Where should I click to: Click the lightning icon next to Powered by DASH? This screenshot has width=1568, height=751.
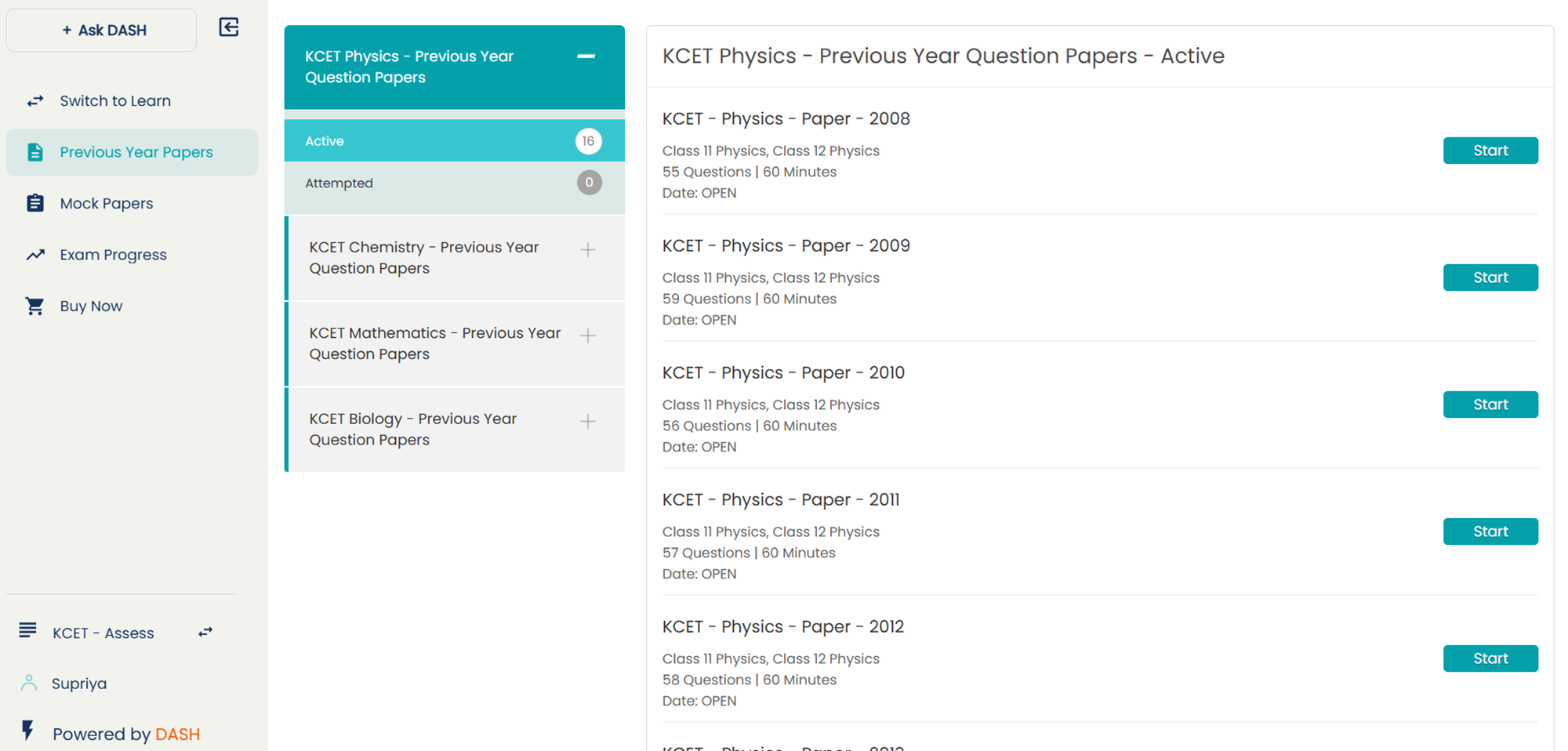pos(28,731)
